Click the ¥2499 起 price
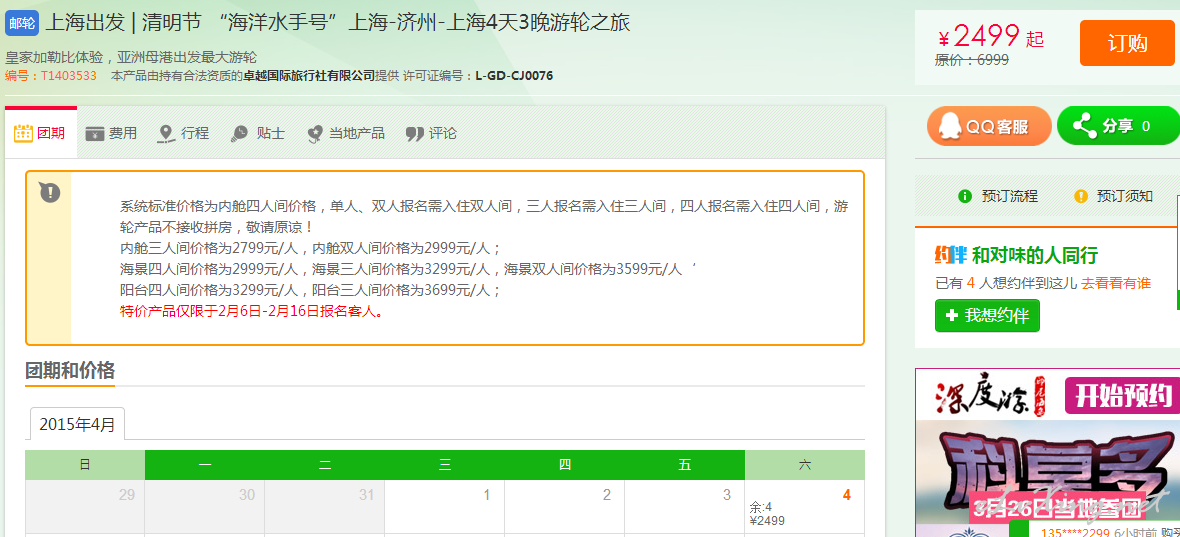Viewport: 1180px width, 537px height. pyautogui.click(x=991, y=36)
